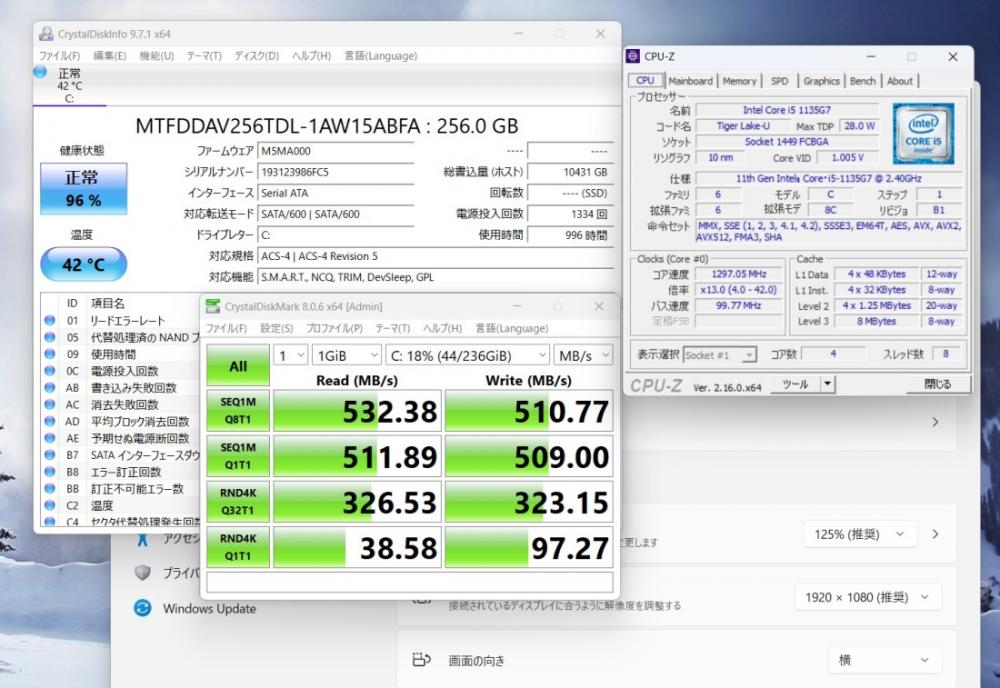Screen dimensions: 1000x688
Task: Run the RND4K Q32T1 benchmark test
Action: pos(238,500)
